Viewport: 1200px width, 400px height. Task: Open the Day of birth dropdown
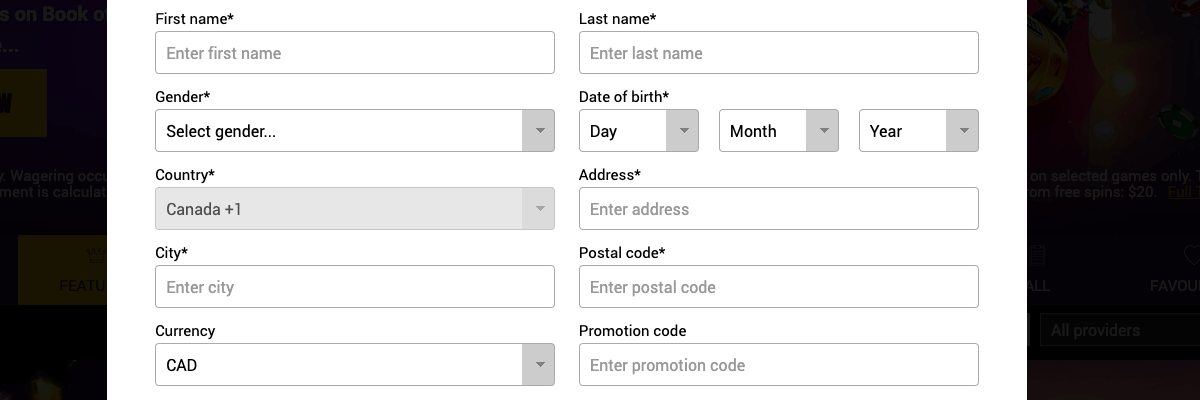[639, 130]
